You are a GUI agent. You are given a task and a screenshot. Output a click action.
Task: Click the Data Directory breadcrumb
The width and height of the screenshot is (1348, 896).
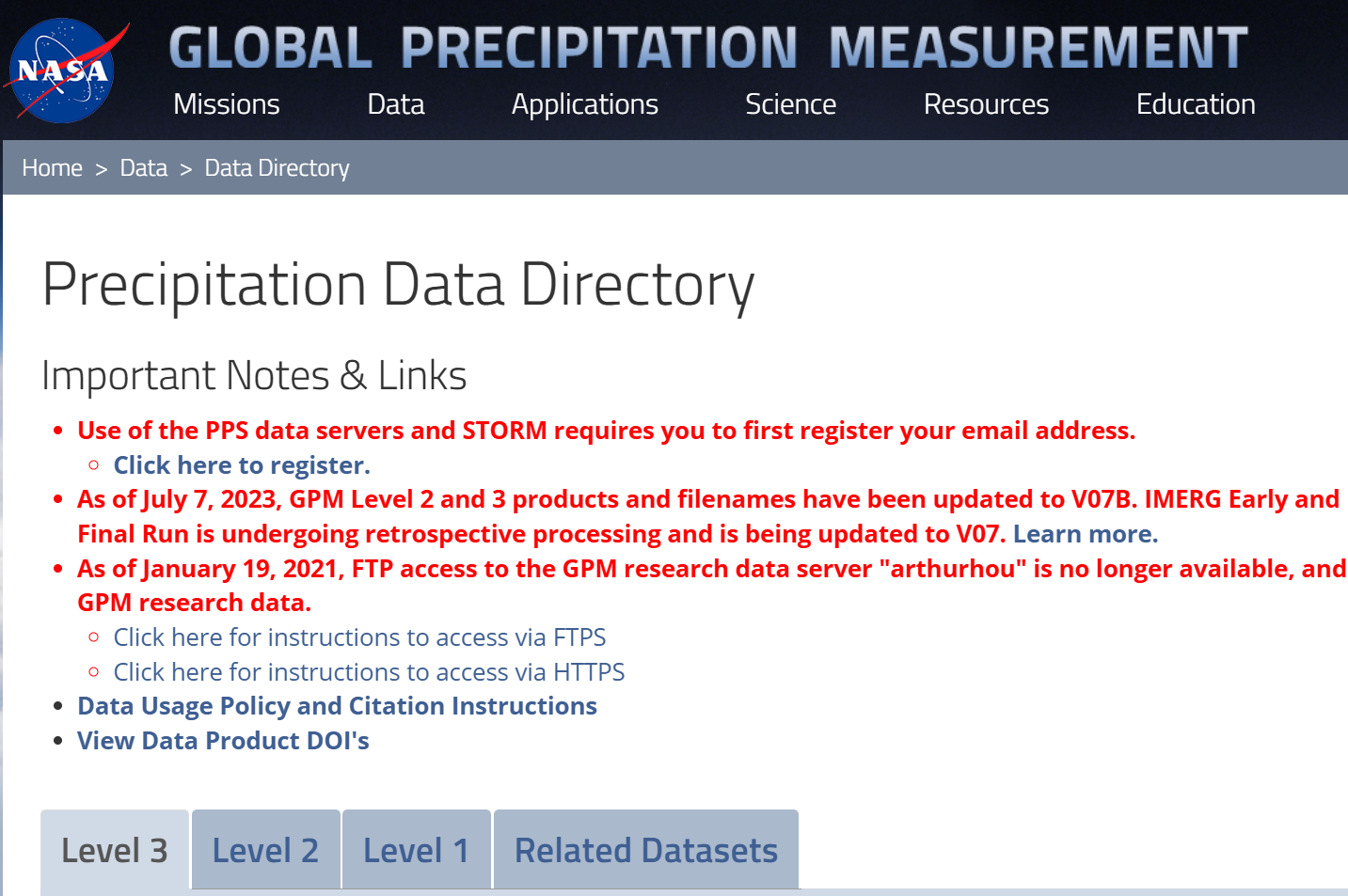pos(277,168)
